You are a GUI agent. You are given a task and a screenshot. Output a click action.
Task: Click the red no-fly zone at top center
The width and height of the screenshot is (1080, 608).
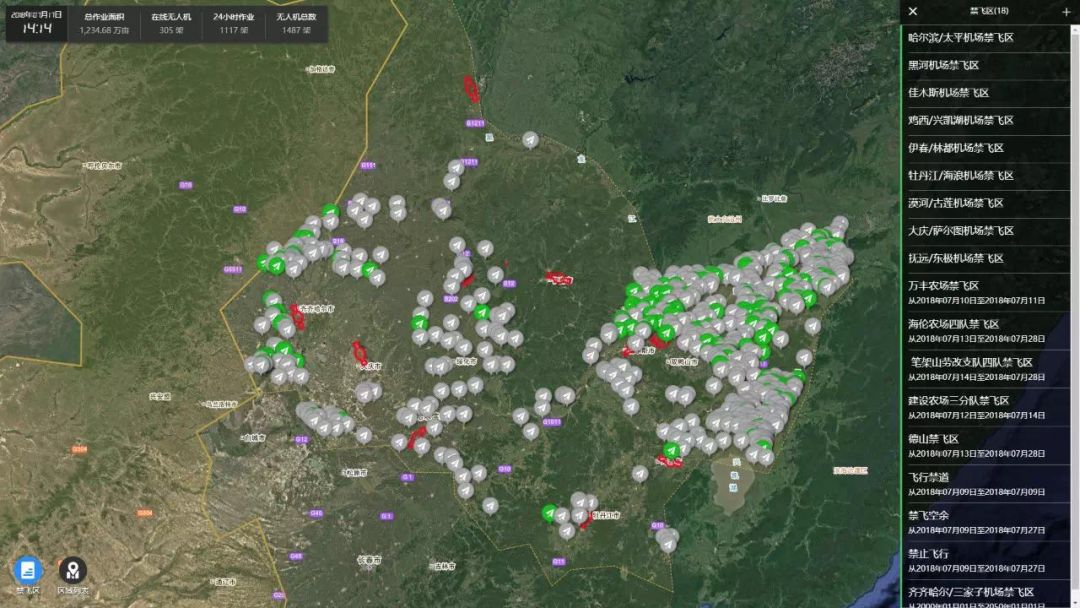(x=470, y=89)
